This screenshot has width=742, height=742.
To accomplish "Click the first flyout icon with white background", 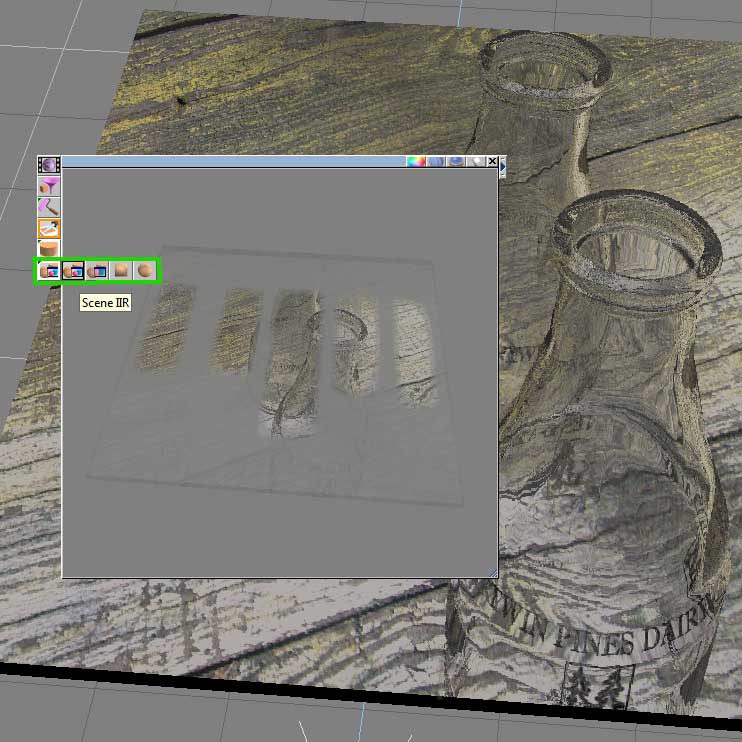I will (49, 271).
